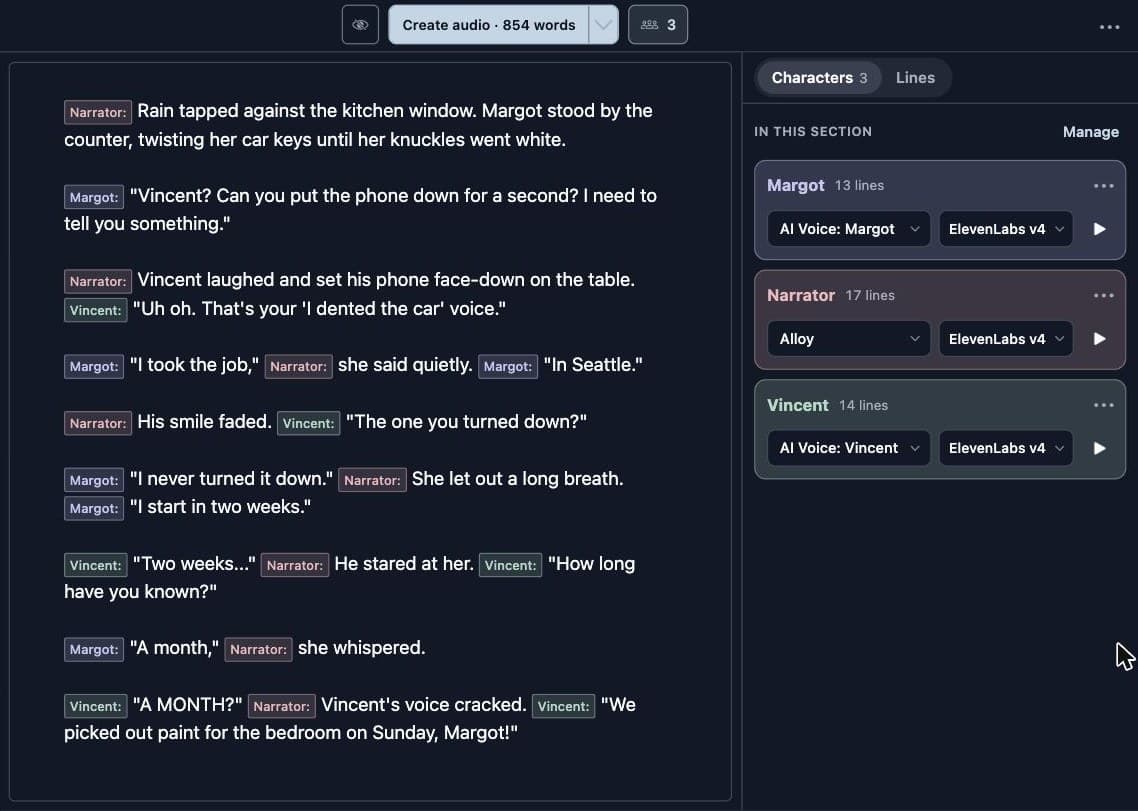
Task: Click Narrator tag before "He stared at her"
Action: pyautogui.click(x=295, y=565)
